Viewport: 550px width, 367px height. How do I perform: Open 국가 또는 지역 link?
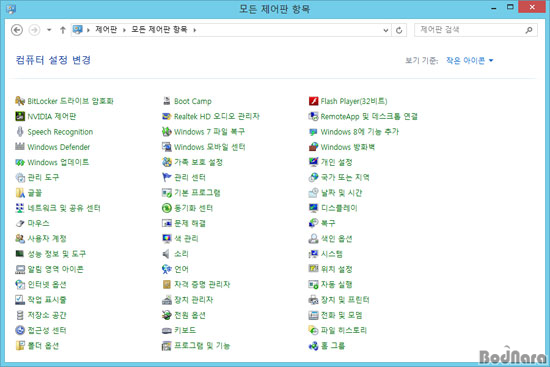[x=345, y=177]
